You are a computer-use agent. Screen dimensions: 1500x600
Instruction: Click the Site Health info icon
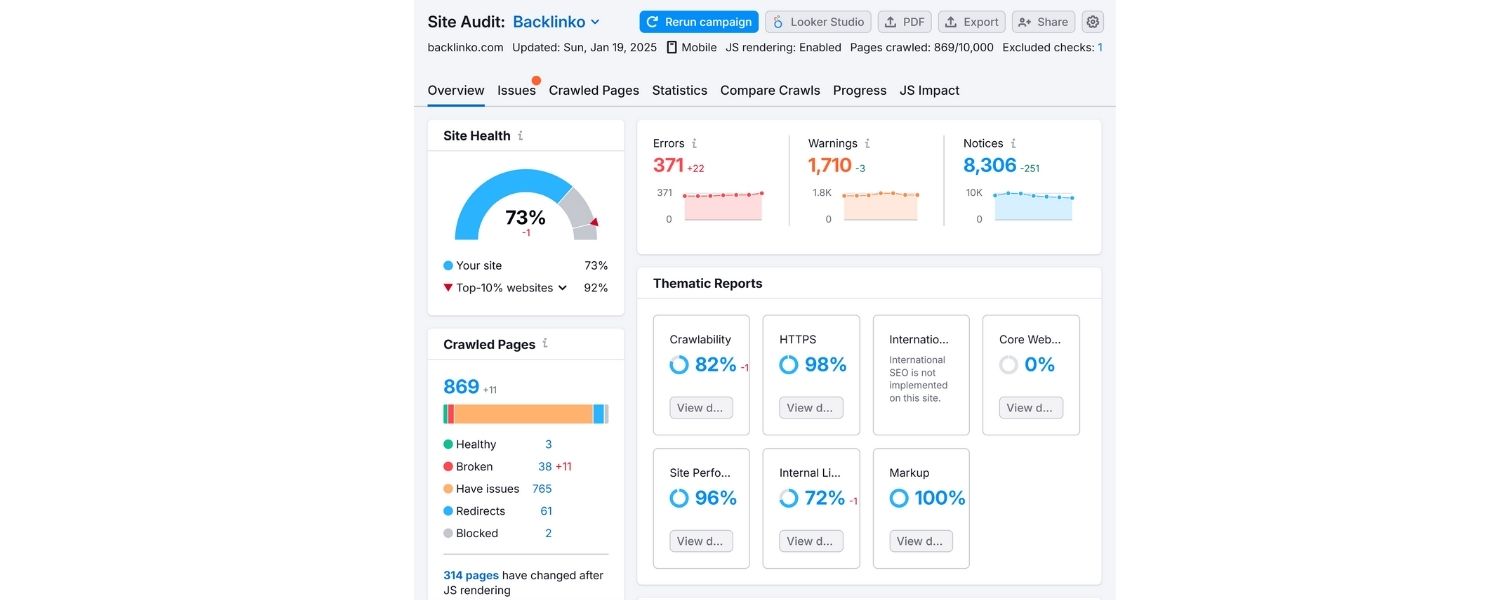tap(522, 136)
